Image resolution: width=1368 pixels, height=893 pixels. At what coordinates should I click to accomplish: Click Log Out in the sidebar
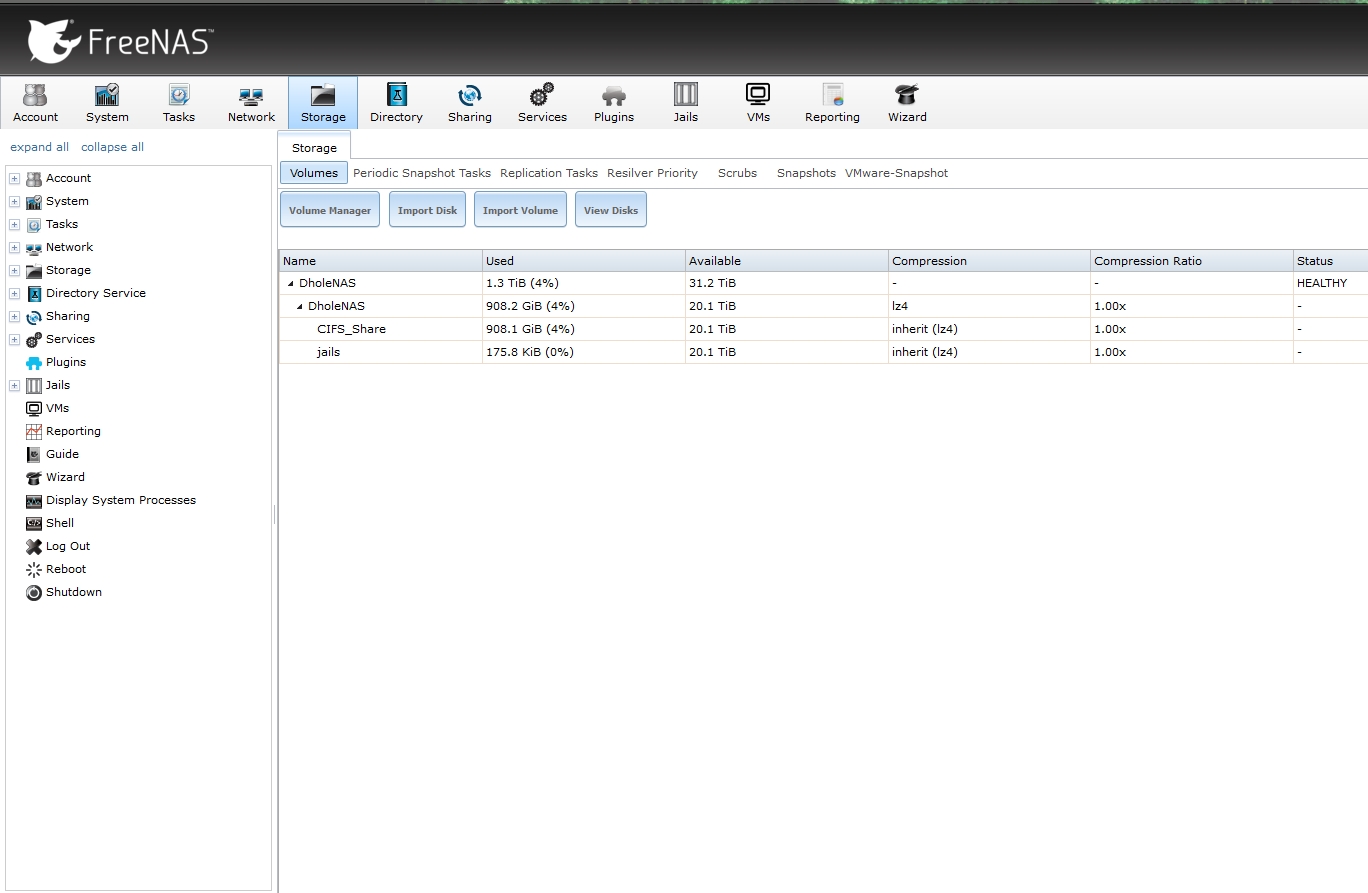click(68, 546)
